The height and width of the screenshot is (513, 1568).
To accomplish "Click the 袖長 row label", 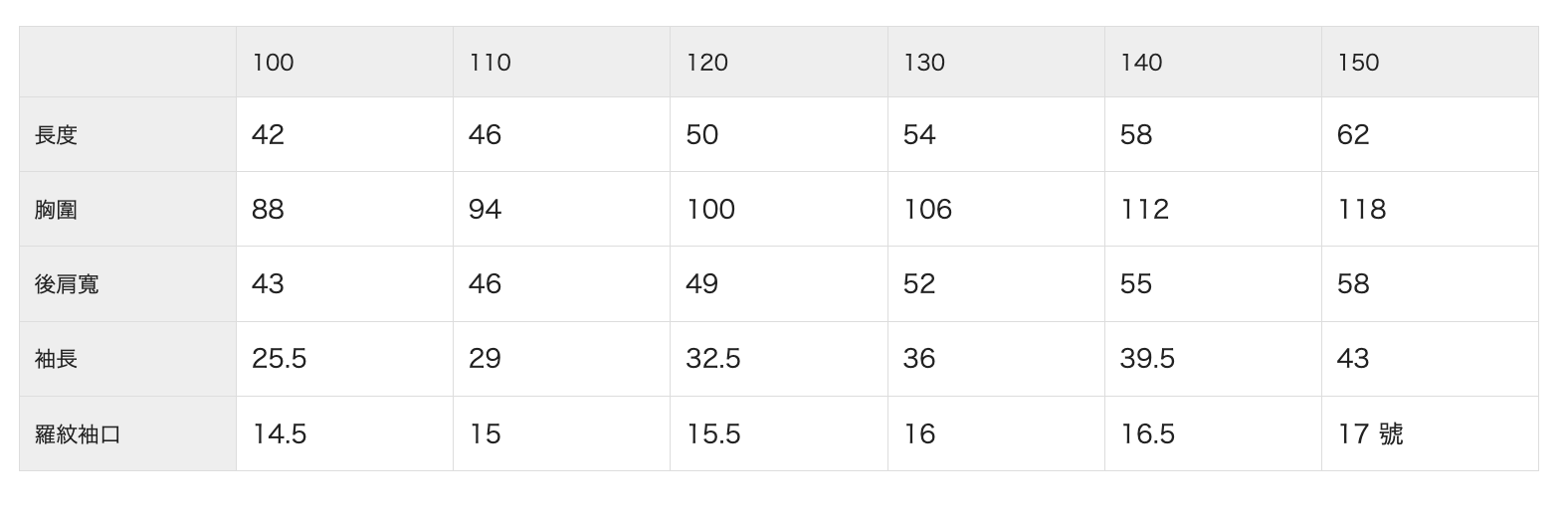I will (x=56, y=359).
